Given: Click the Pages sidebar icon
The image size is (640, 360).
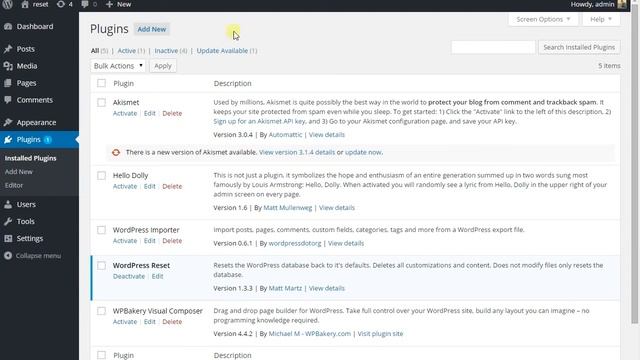Looking at the screenshot, I should 8,83.
